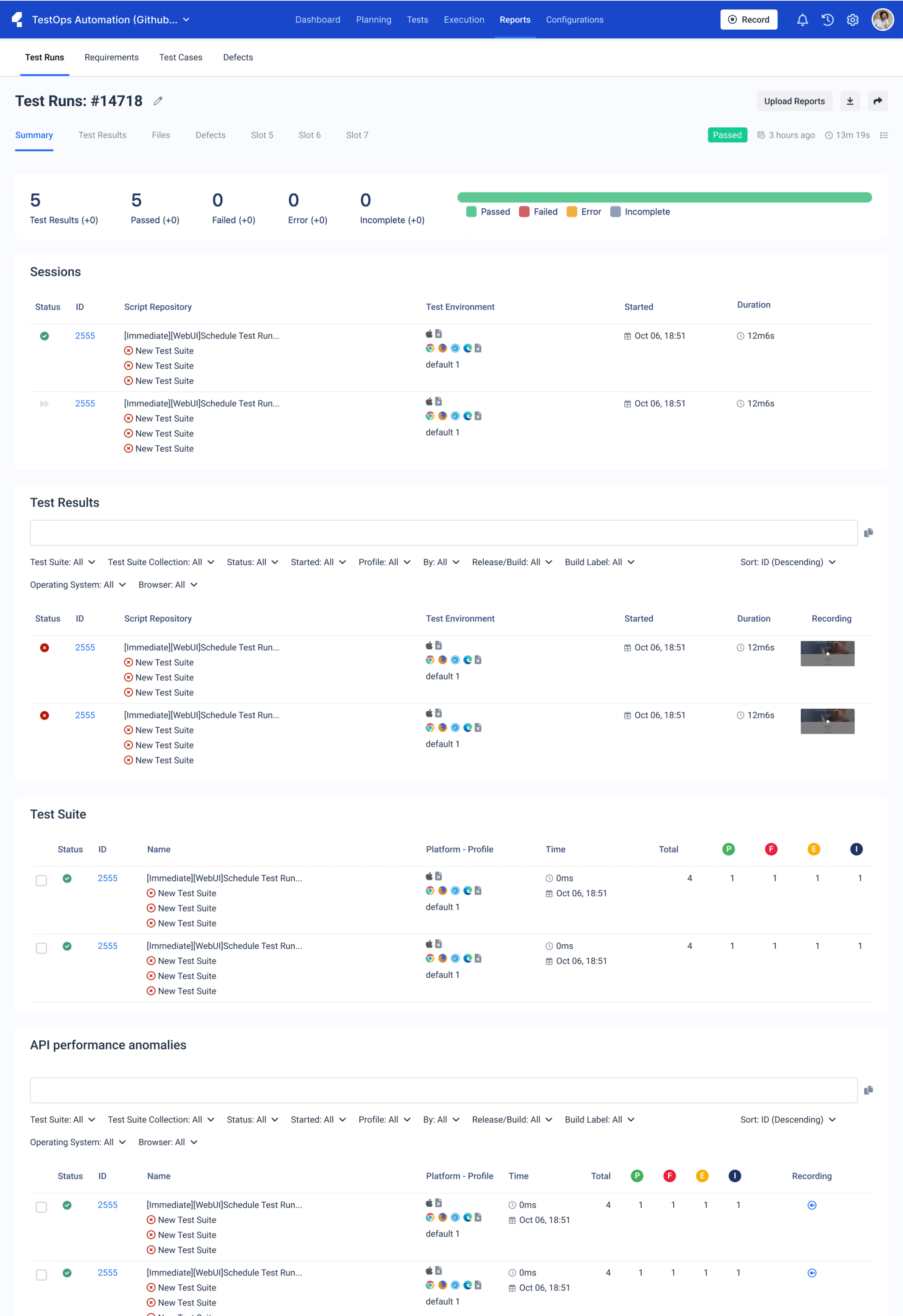Play second Test Results recording thumbnail
Viewport: 903px width, 1316px height.
(827, 721)
